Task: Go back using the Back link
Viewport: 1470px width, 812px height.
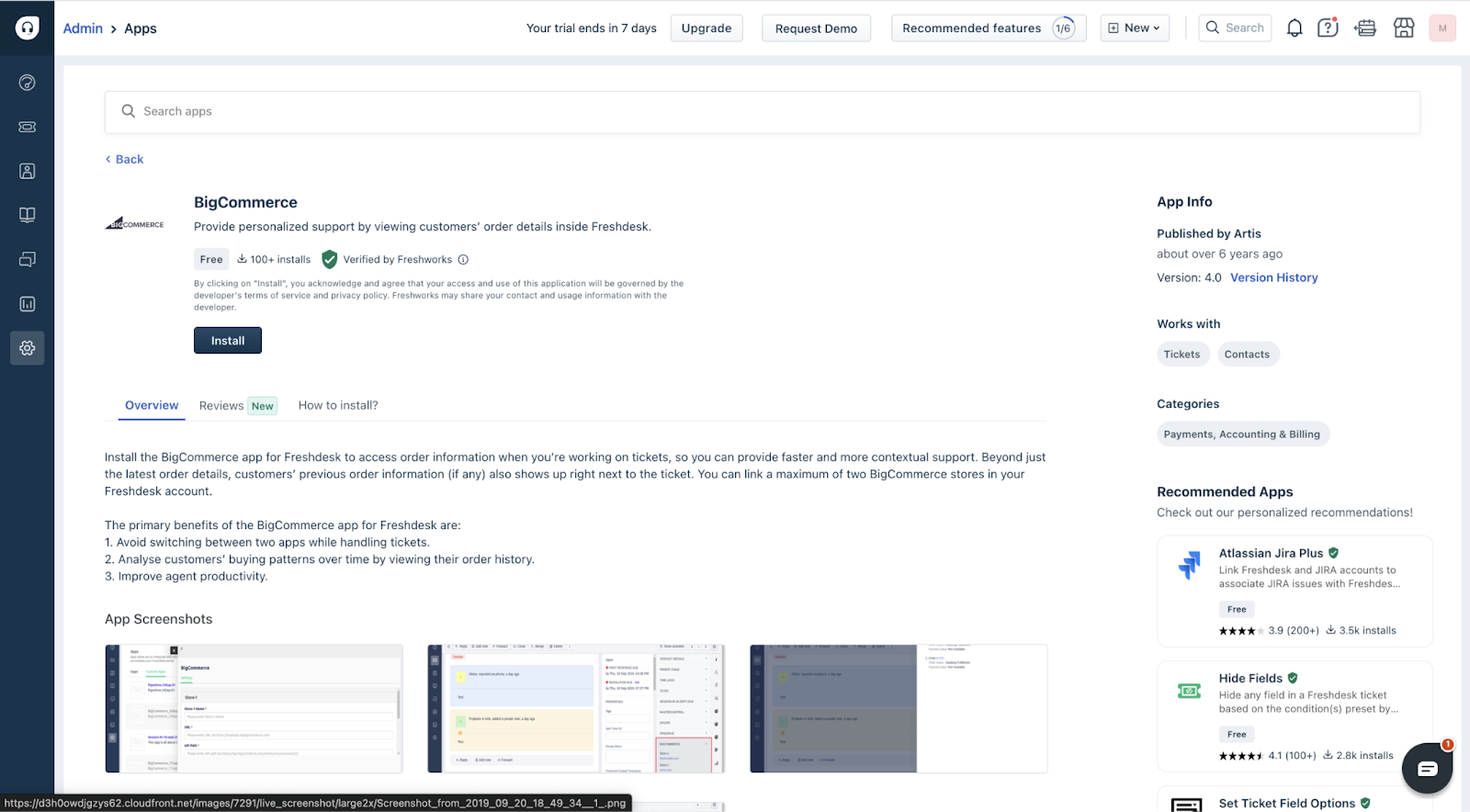Action: tap(124, 159)
